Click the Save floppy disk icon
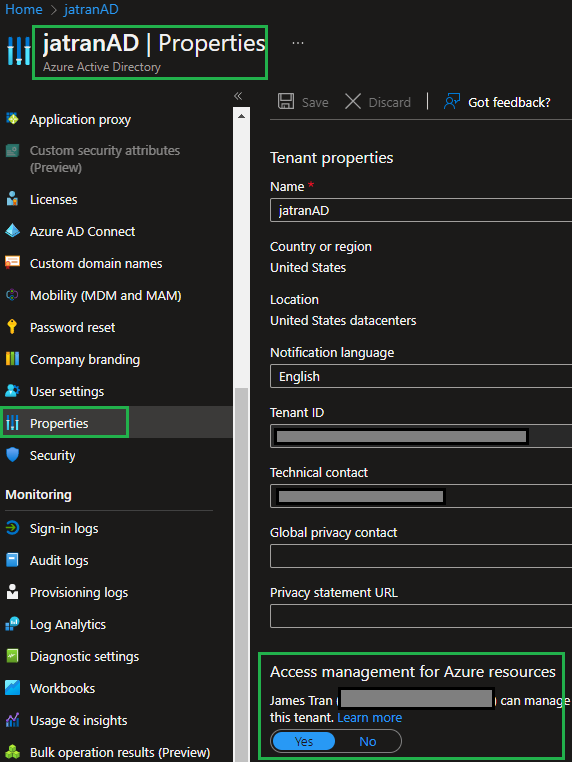 point(286,101)
